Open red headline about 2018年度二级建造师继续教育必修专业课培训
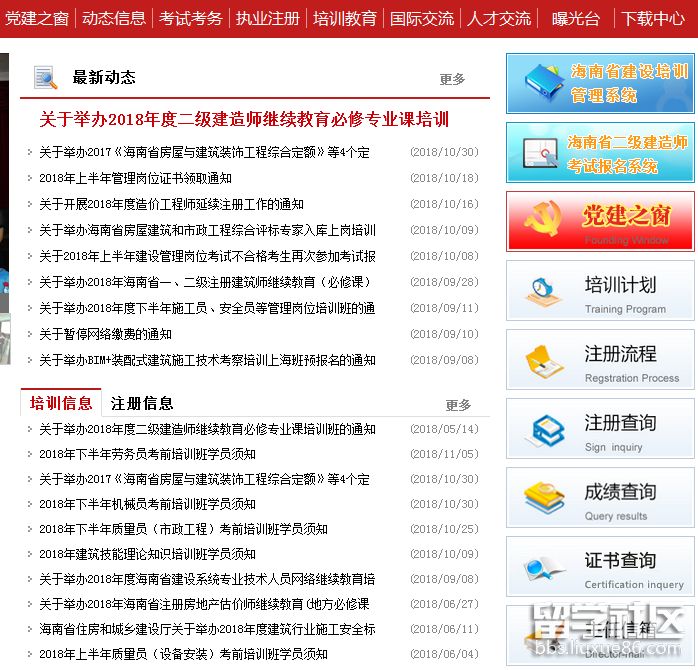Image resolution: width=698 pixels, height=670 pixels. tap(244, 119)
